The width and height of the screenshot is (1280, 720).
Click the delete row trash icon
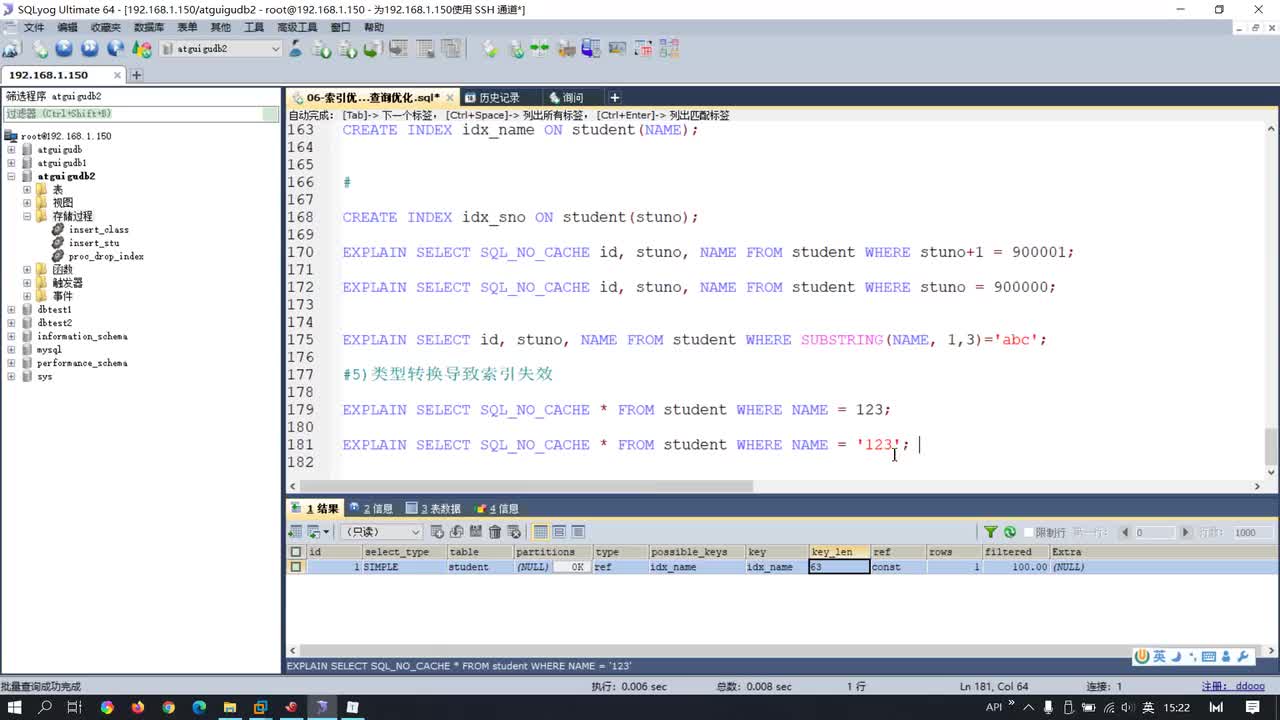click(x=495, y=532)
